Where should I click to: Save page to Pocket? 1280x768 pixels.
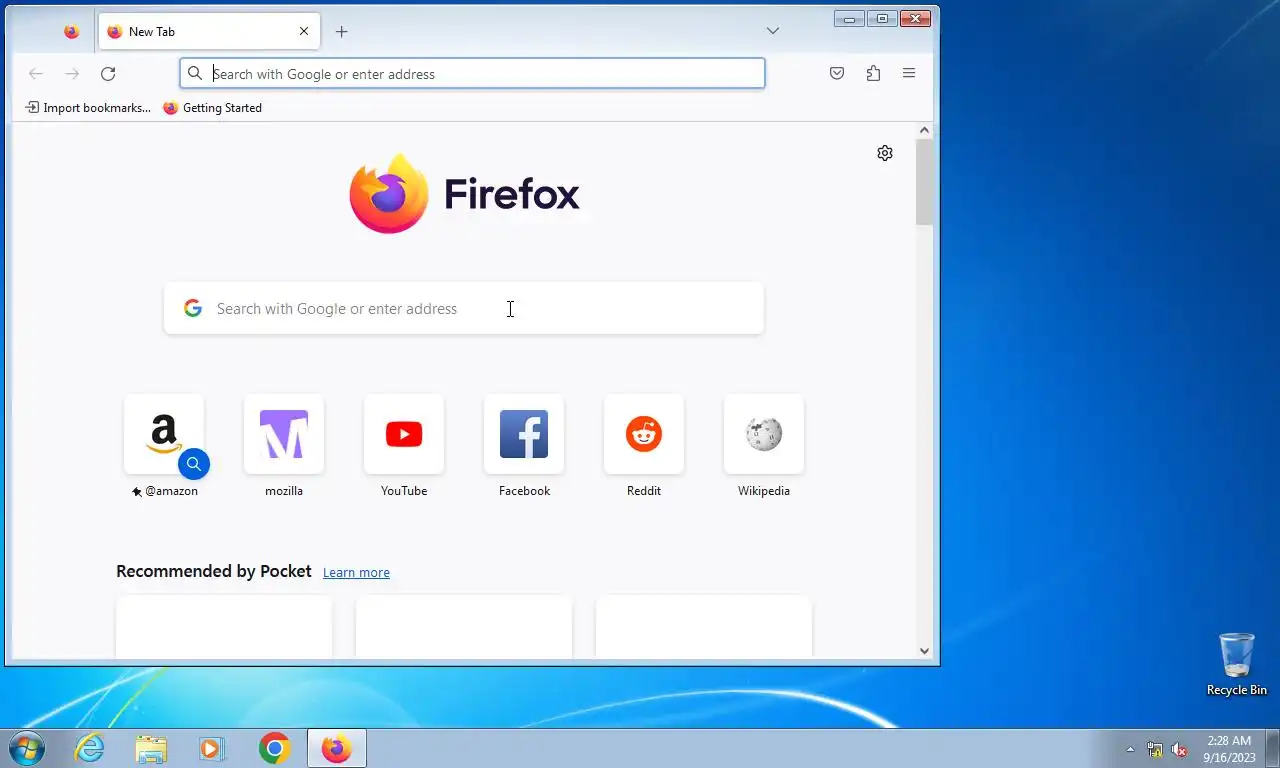click(837, 73)
